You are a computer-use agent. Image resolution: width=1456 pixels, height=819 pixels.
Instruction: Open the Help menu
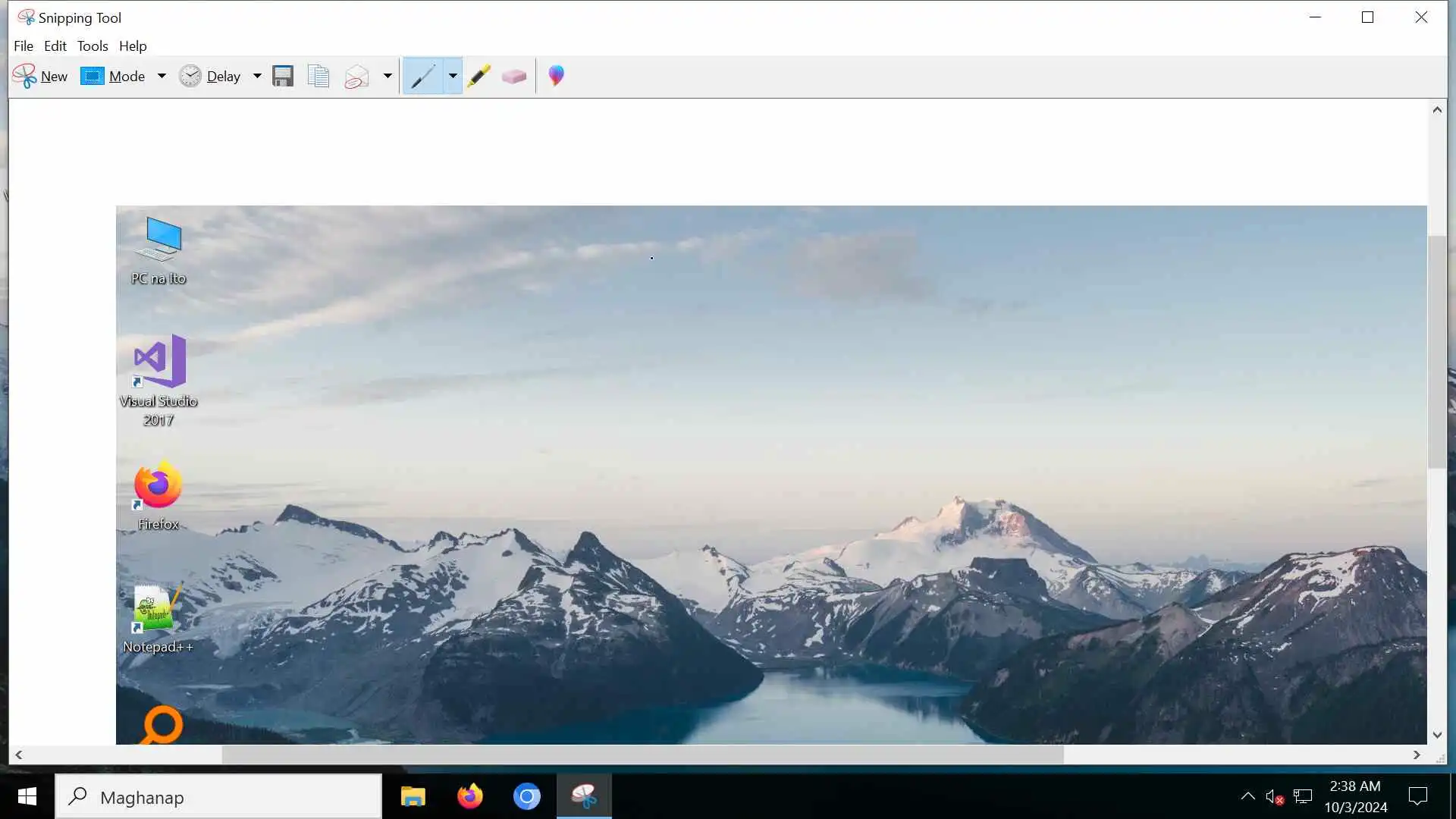(133, 46)
